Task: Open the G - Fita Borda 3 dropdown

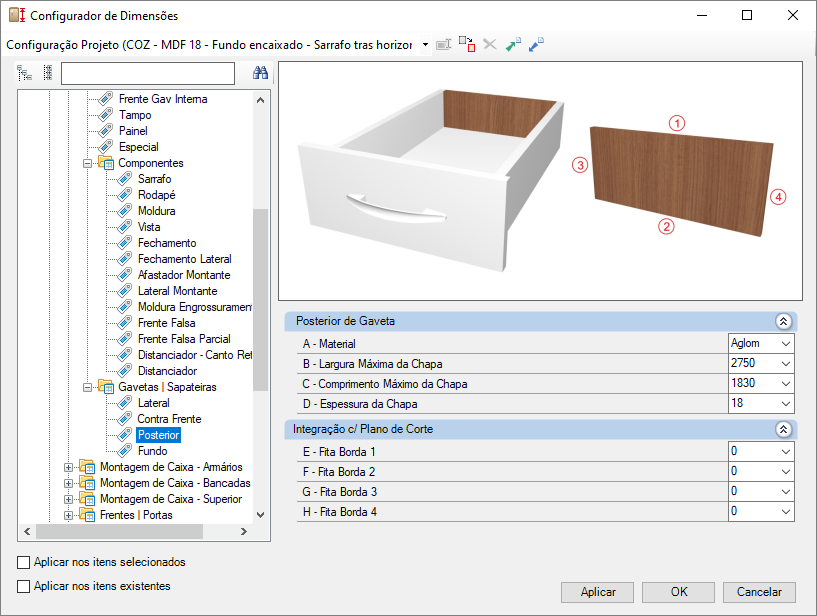Action: (x=786, y=491)
